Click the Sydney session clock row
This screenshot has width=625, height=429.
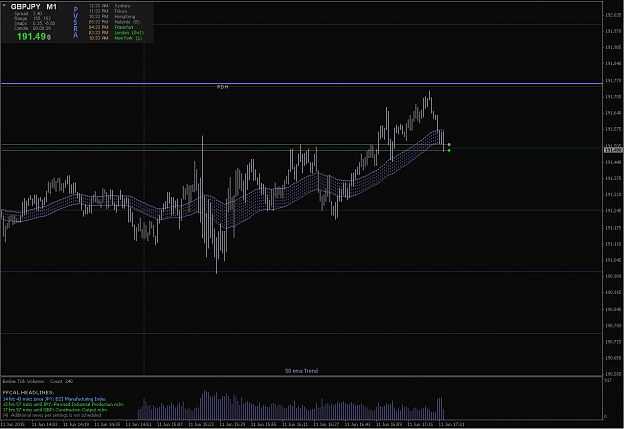coord(109,6)
